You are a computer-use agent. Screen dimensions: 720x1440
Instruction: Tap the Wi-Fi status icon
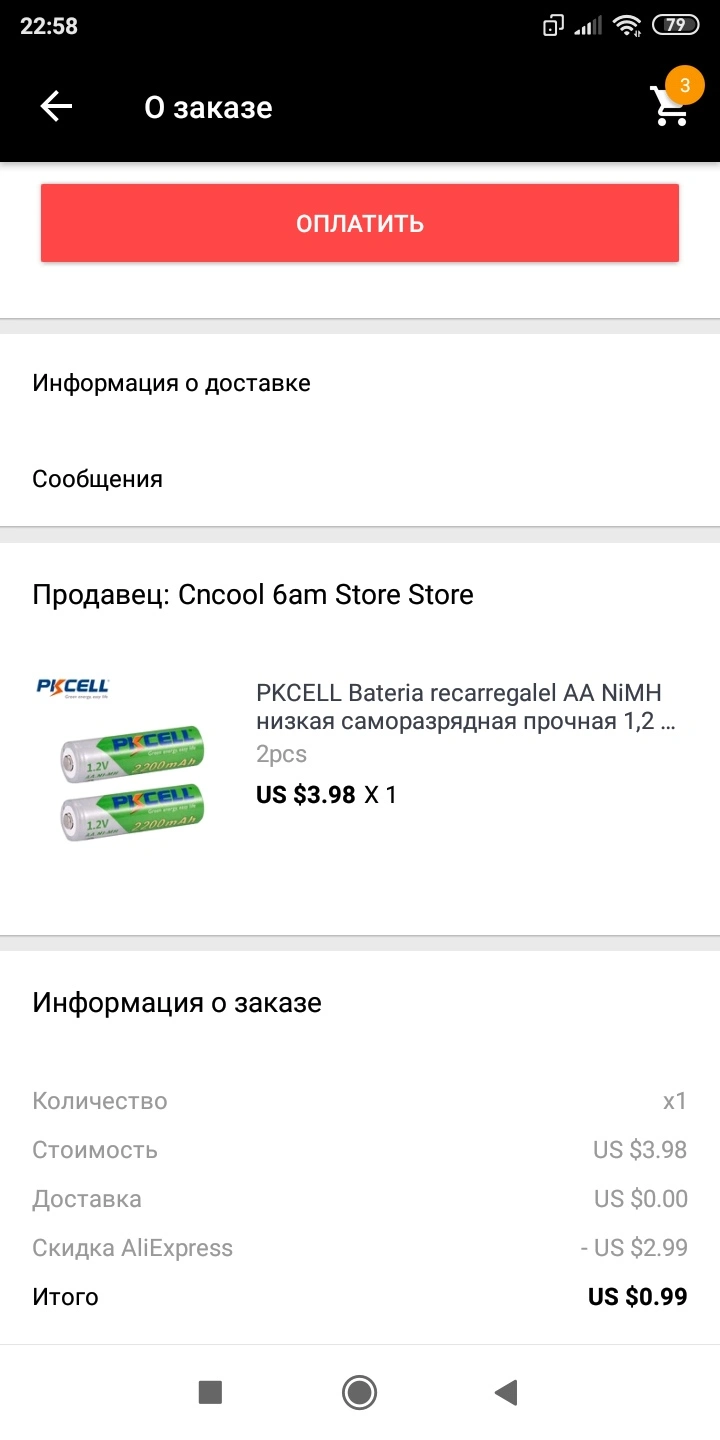pos(628,26)
